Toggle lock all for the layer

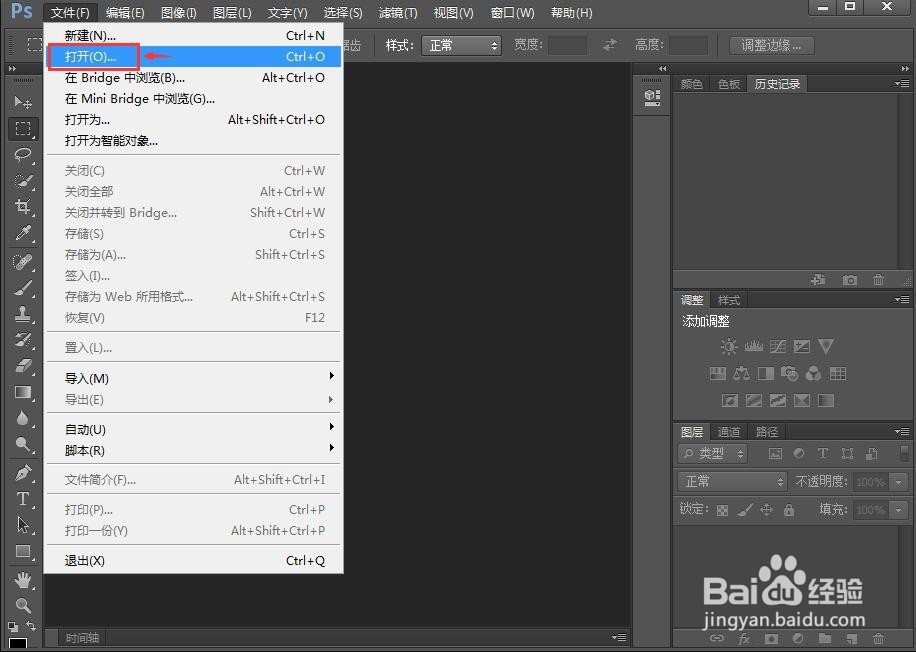(x=790, y=509)
